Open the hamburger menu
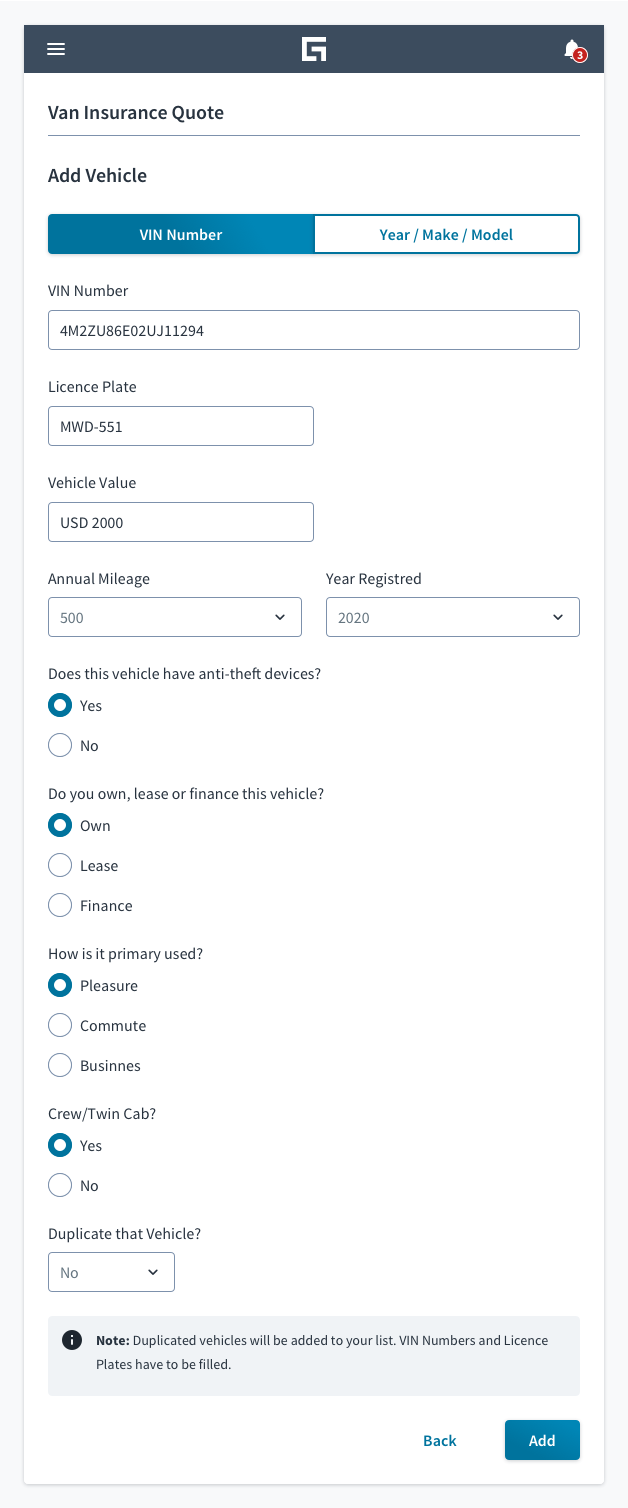Image resolution: width=628 pixels, height=1508 pixels. click(x=56, y=49)
